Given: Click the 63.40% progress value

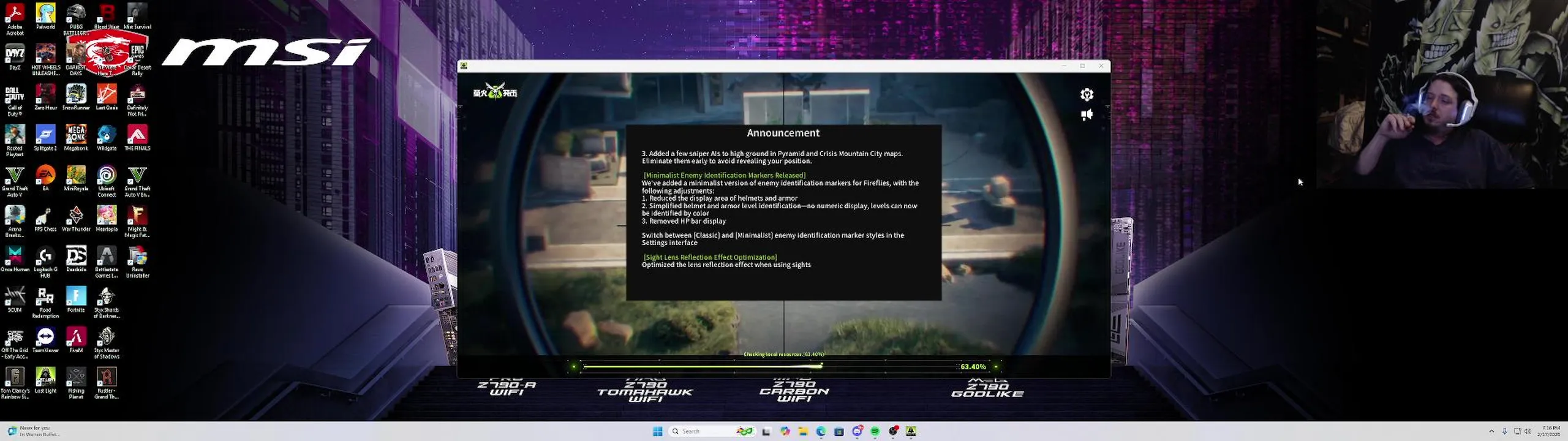Looking at the screenshot, I should tap(973, 367).
